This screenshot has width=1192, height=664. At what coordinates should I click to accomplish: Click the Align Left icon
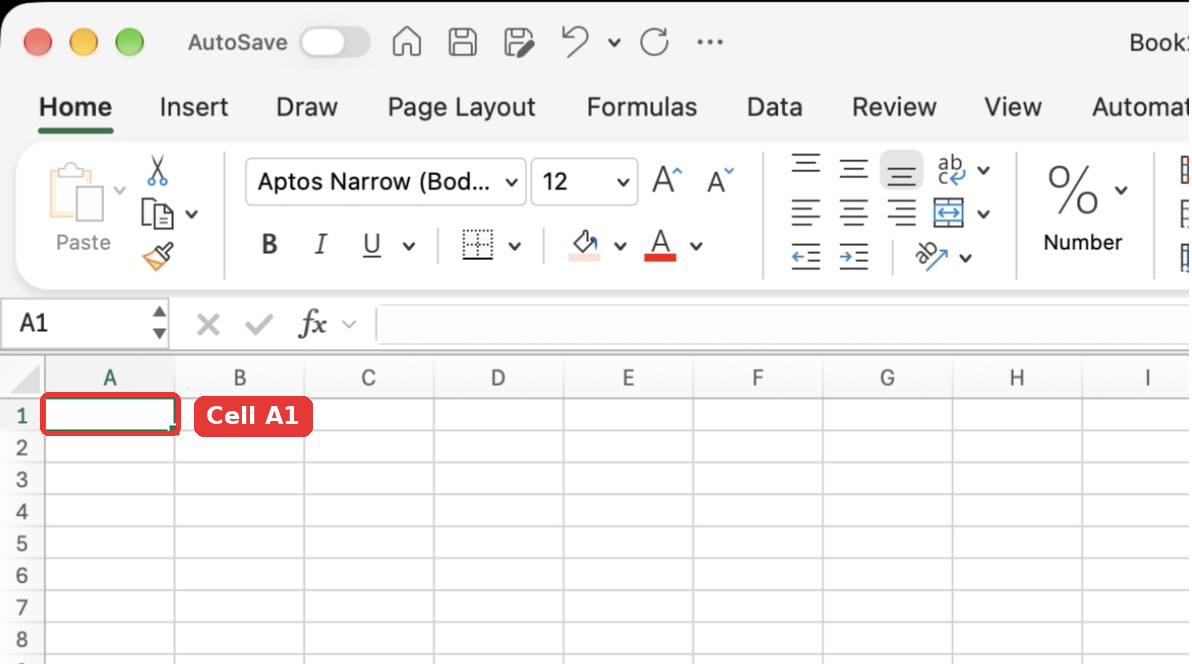click(806, 213)
